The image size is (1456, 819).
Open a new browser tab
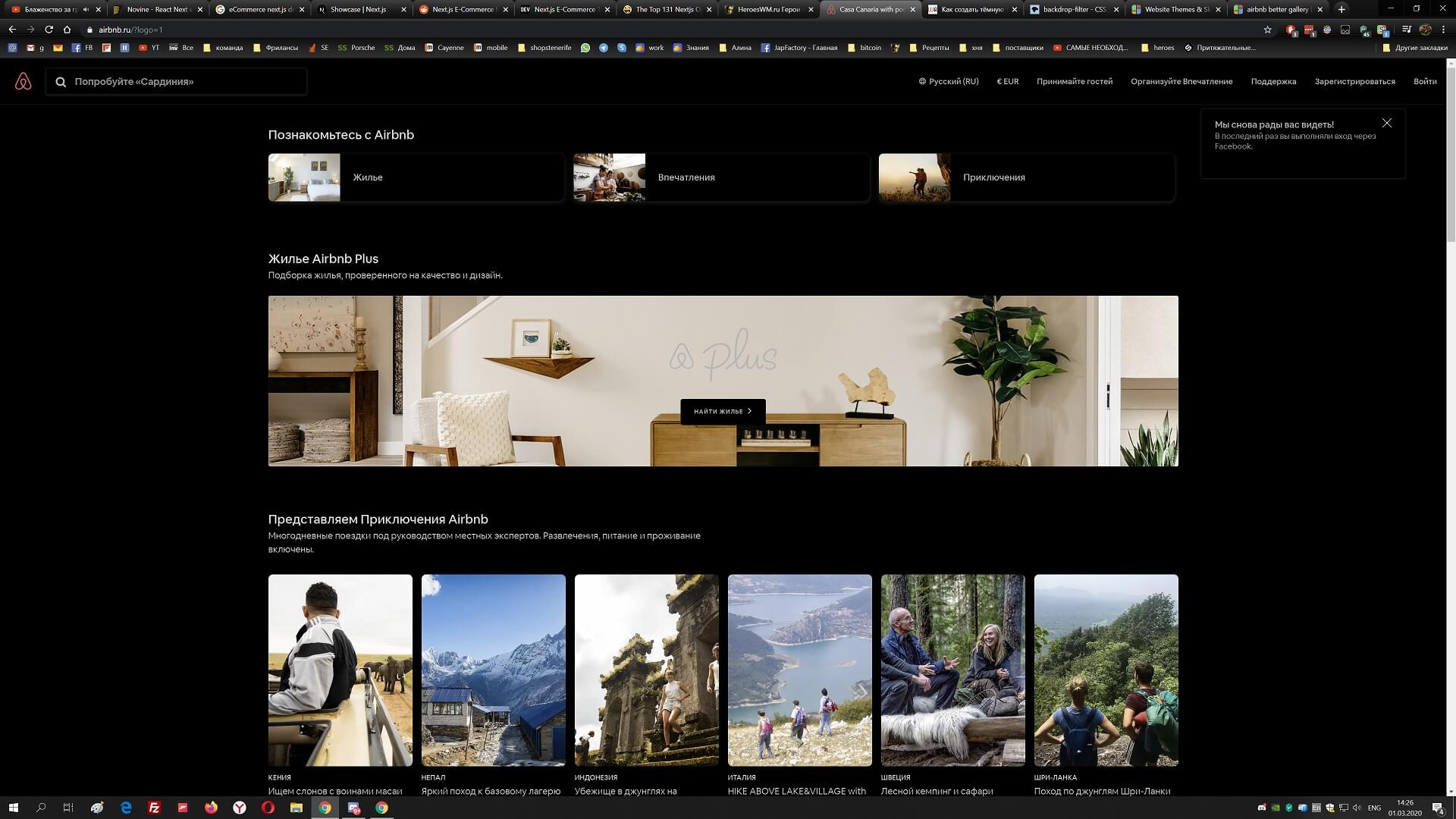(x=1341, y=9)
